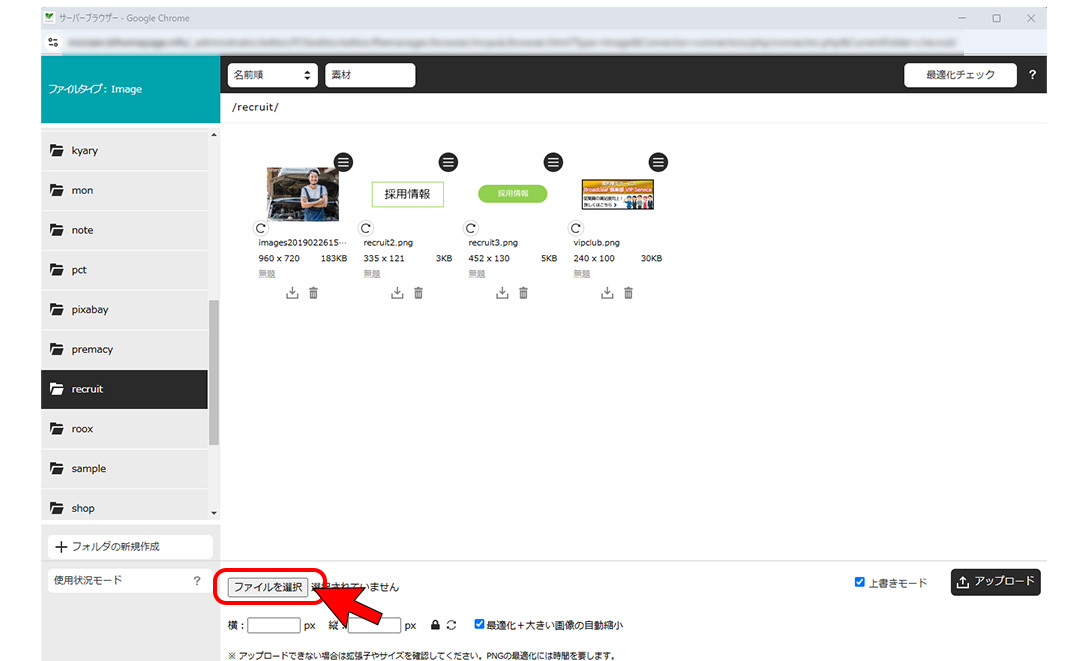
Task: Open the 名前順 sort dropdown
Action: point(272,75)
